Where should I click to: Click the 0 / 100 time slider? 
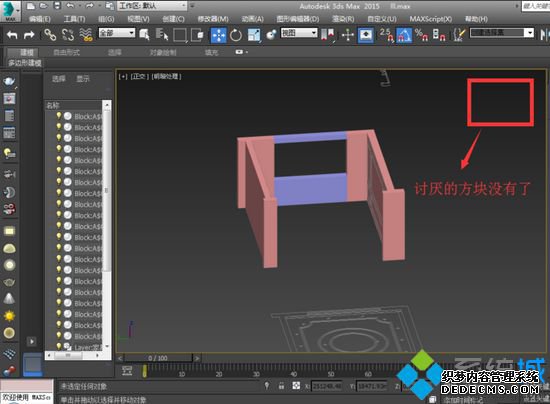[158, 358]
